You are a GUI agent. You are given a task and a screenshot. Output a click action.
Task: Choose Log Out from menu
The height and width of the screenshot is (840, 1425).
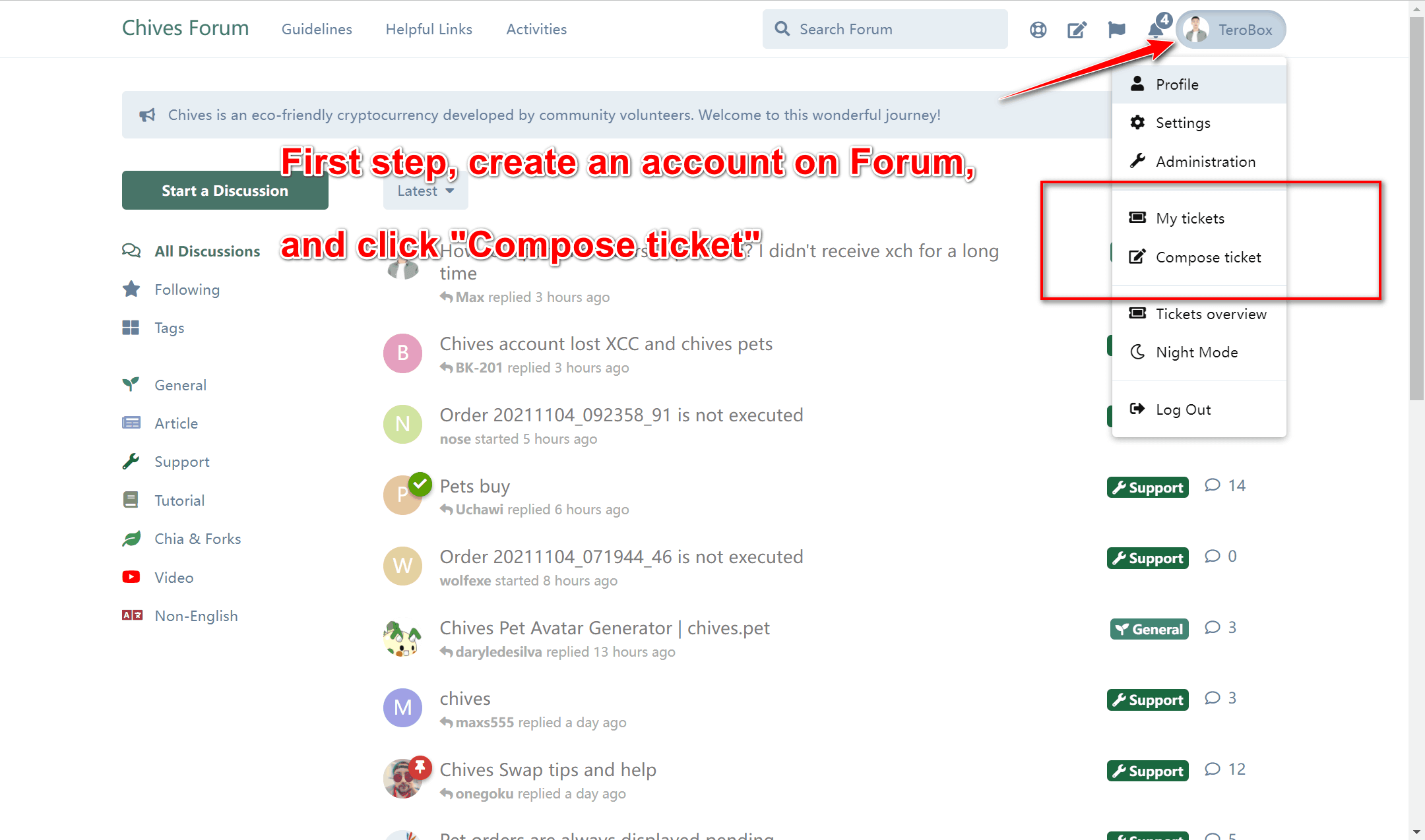(x=1183, y=409)
